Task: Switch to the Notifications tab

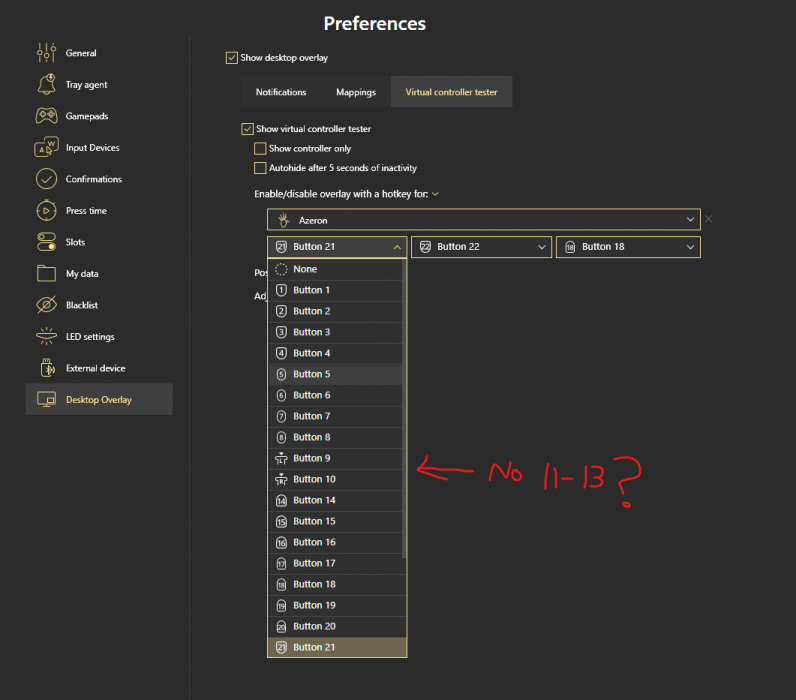Action: coord(281,92)
